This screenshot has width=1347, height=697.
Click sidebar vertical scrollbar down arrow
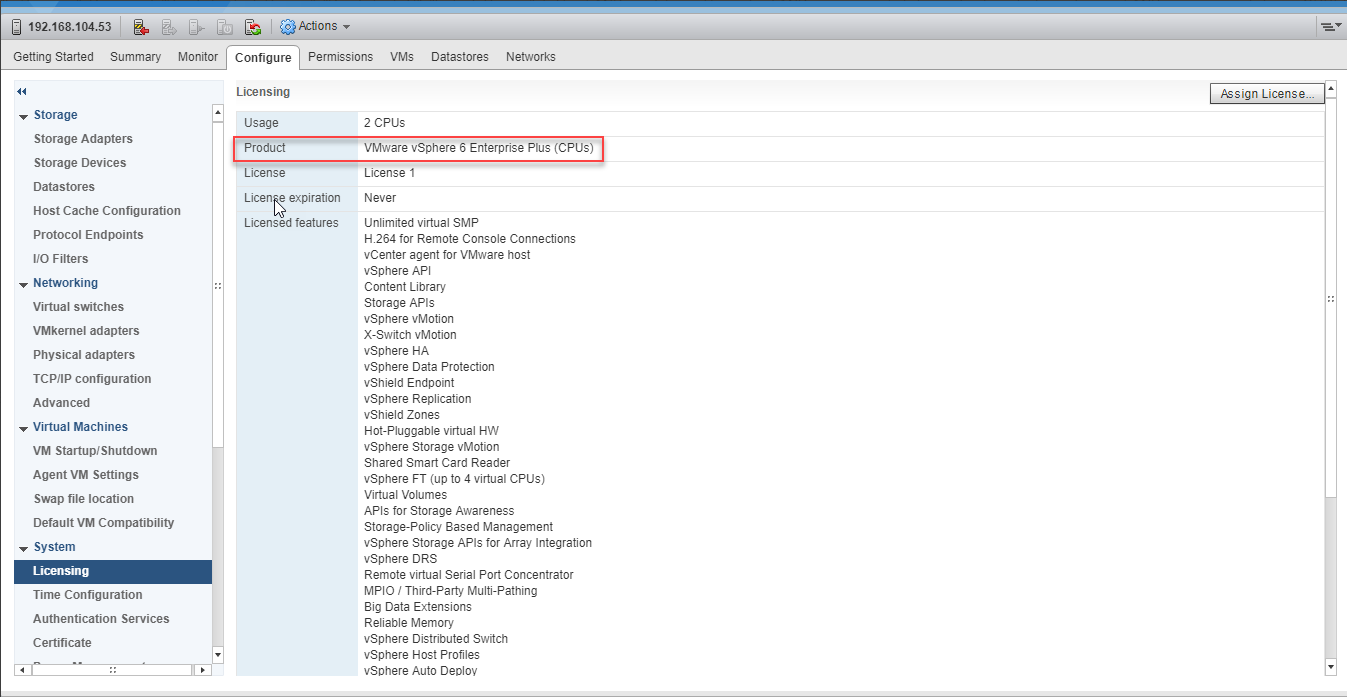[x=218, y=655]
